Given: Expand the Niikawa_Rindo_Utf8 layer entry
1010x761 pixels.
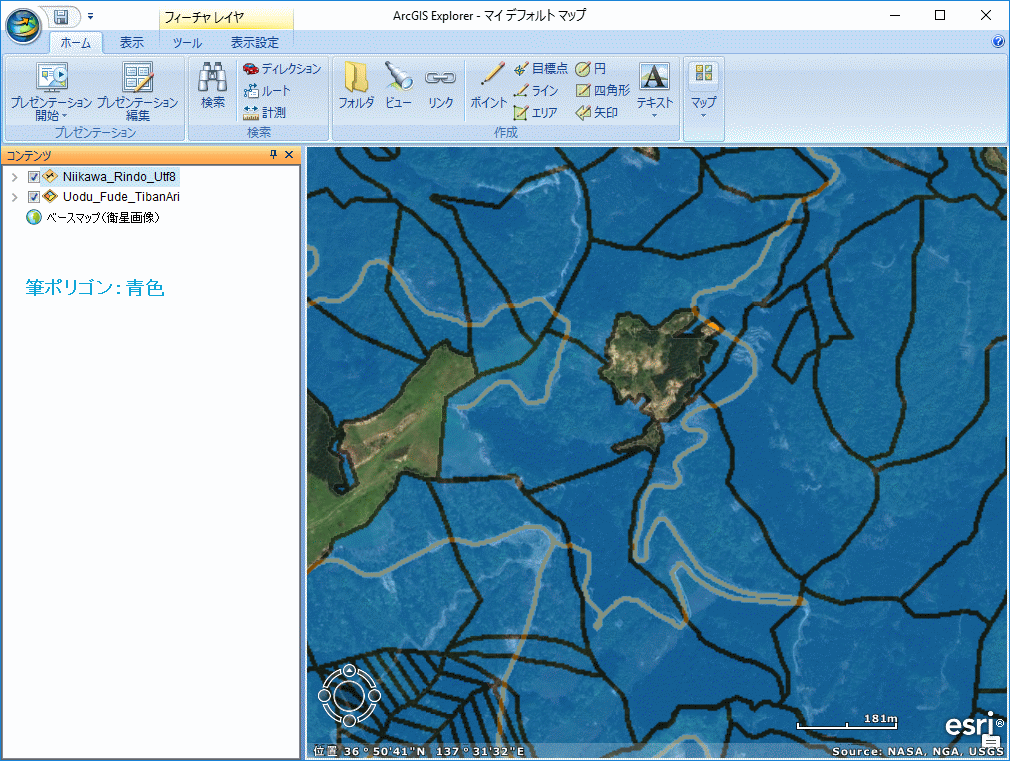Looking at the screenshot, I should pyautogui.click(x=13, y=176).
